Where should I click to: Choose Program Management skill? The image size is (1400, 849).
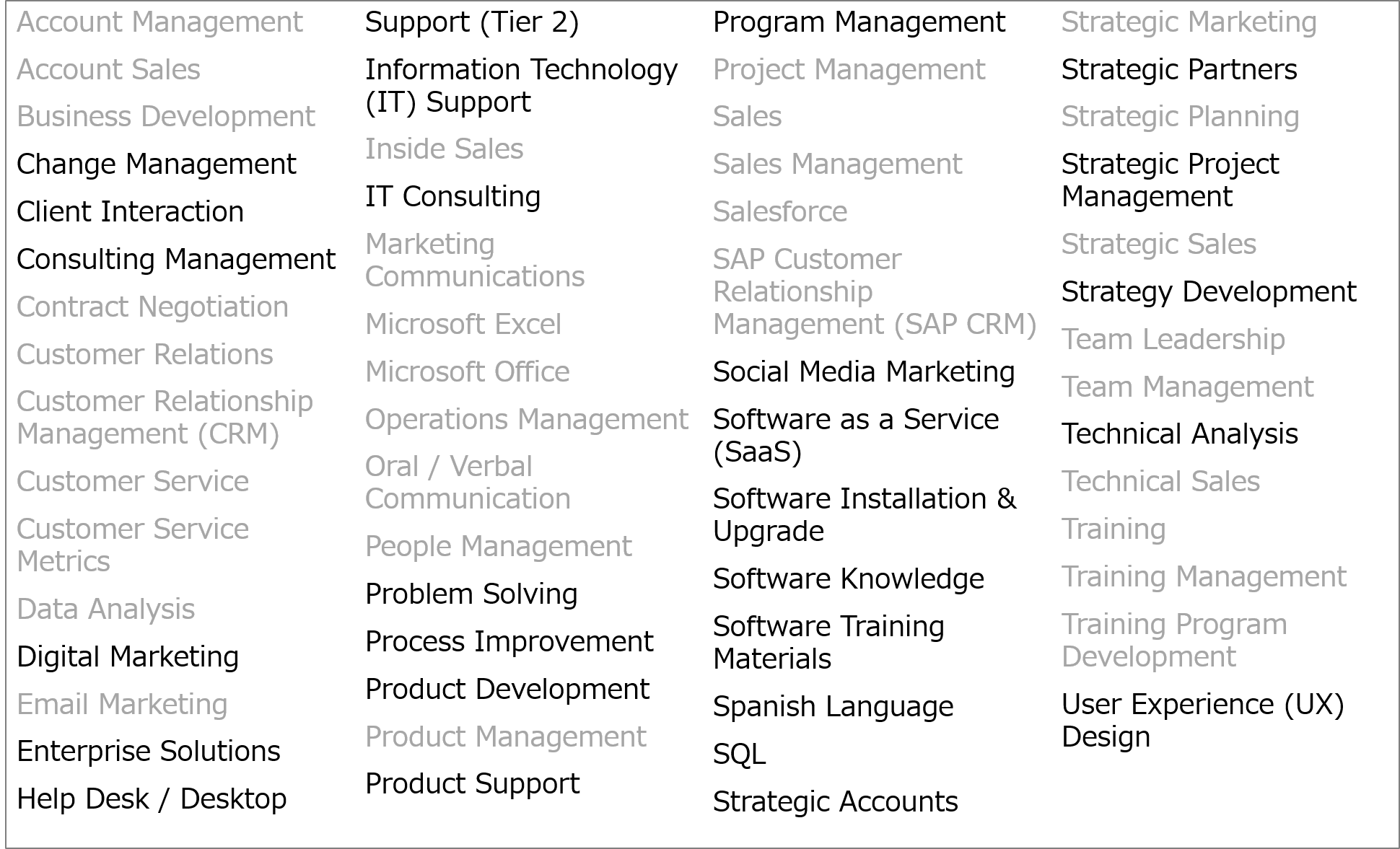coord(859,22)
